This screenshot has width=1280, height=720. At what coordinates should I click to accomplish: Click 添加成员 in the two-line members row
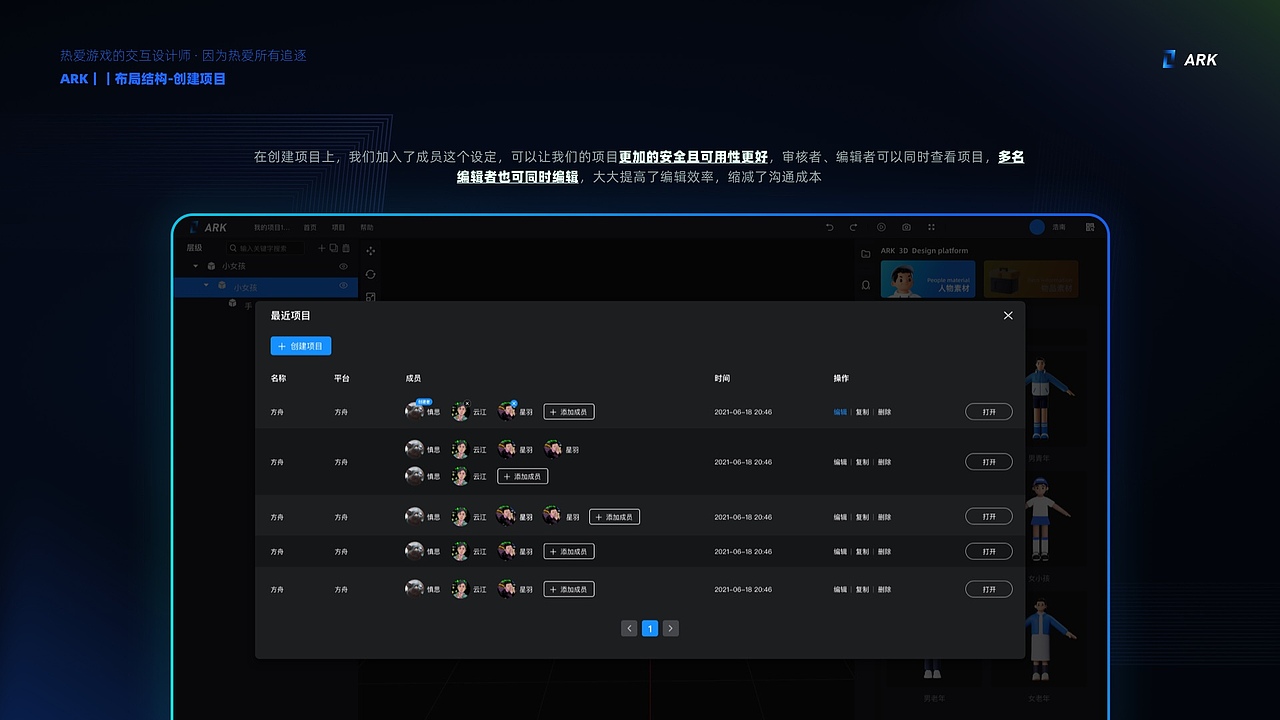[522, 476]
